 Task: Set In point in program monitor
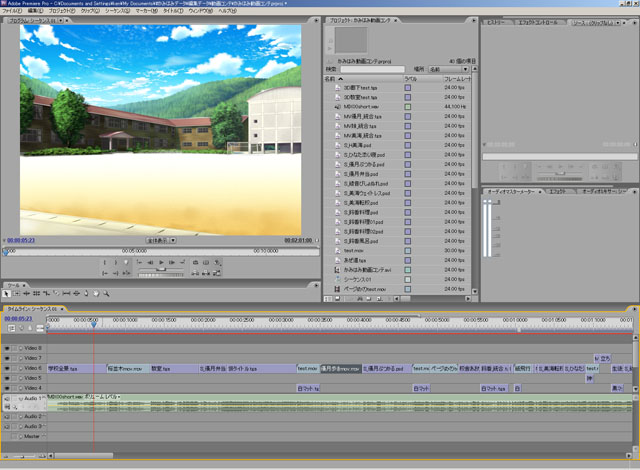(104, 262)
